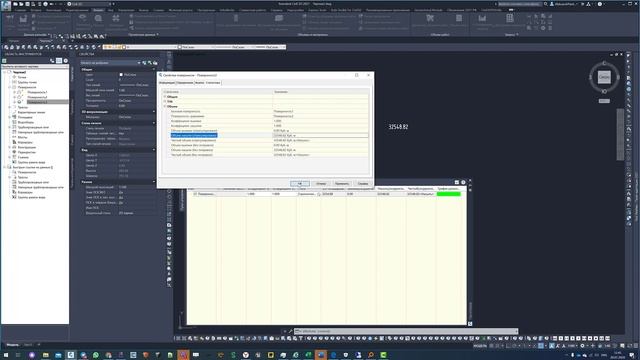Open the Статистика tab in the dialog

pyautogui.click(x=213, y=83)
